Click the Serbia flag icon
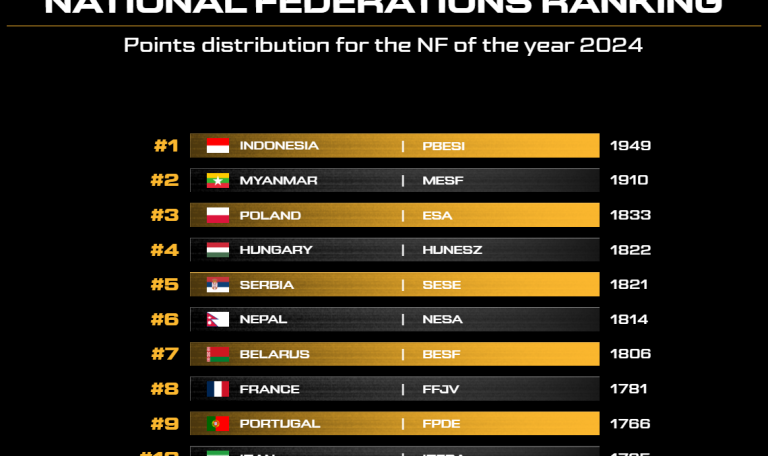Viewport: 768px width, 456px height. [x=218, y=285]
